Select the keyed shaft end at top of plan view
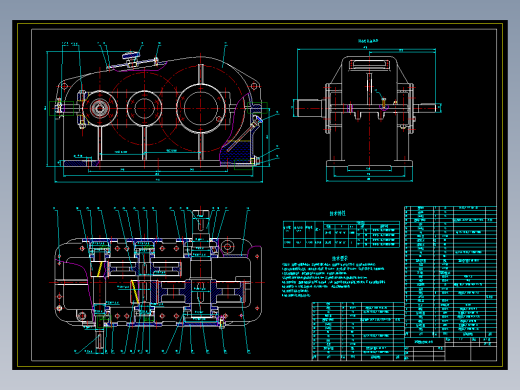 pyautogui.click(x=200, y=221)
